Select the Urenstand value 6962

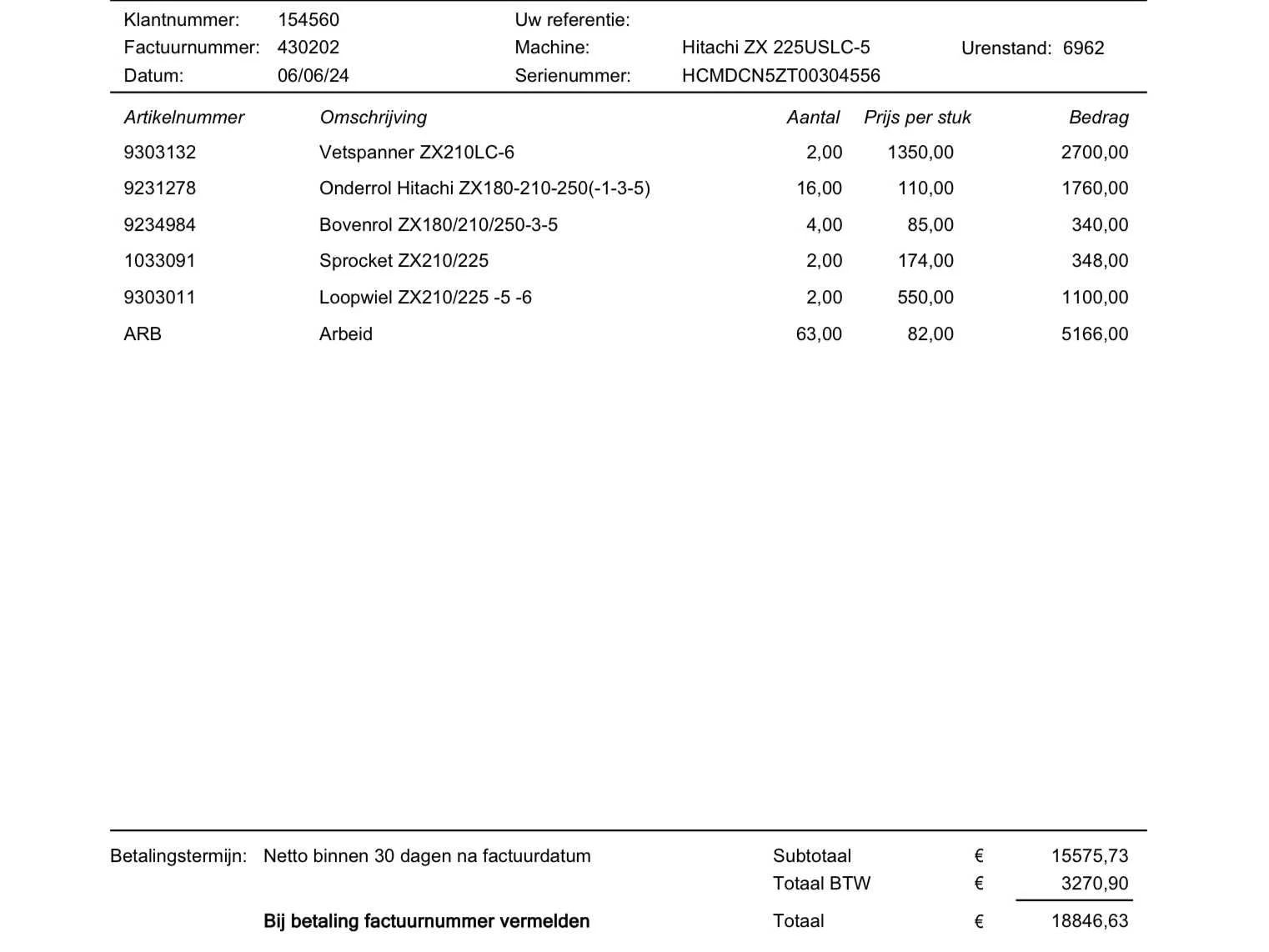1083,48
